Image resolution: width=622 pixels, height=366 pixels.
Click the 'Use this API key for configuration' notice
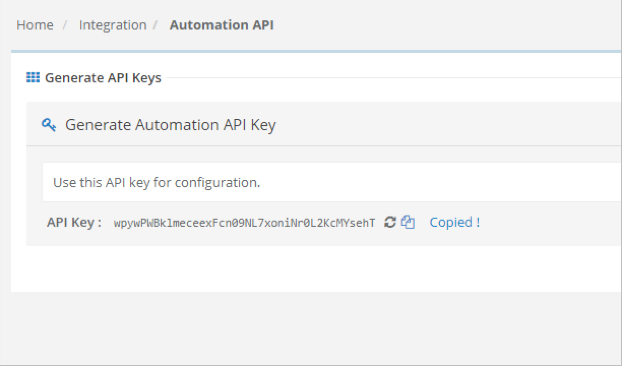click(x=332, y=182)
